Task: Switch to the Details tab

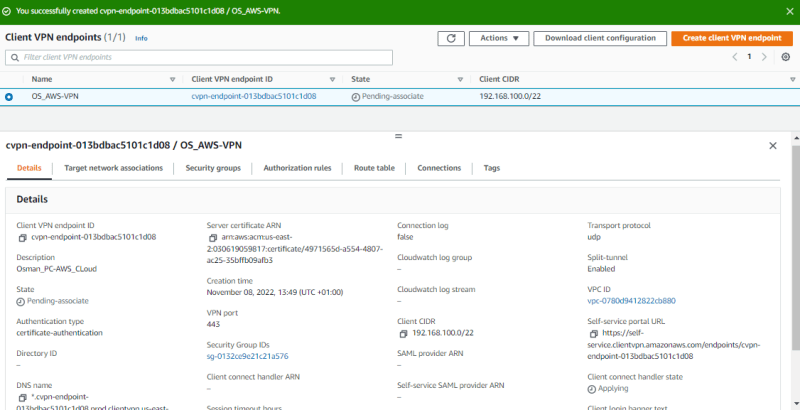Action: click(x=29, y=168)
